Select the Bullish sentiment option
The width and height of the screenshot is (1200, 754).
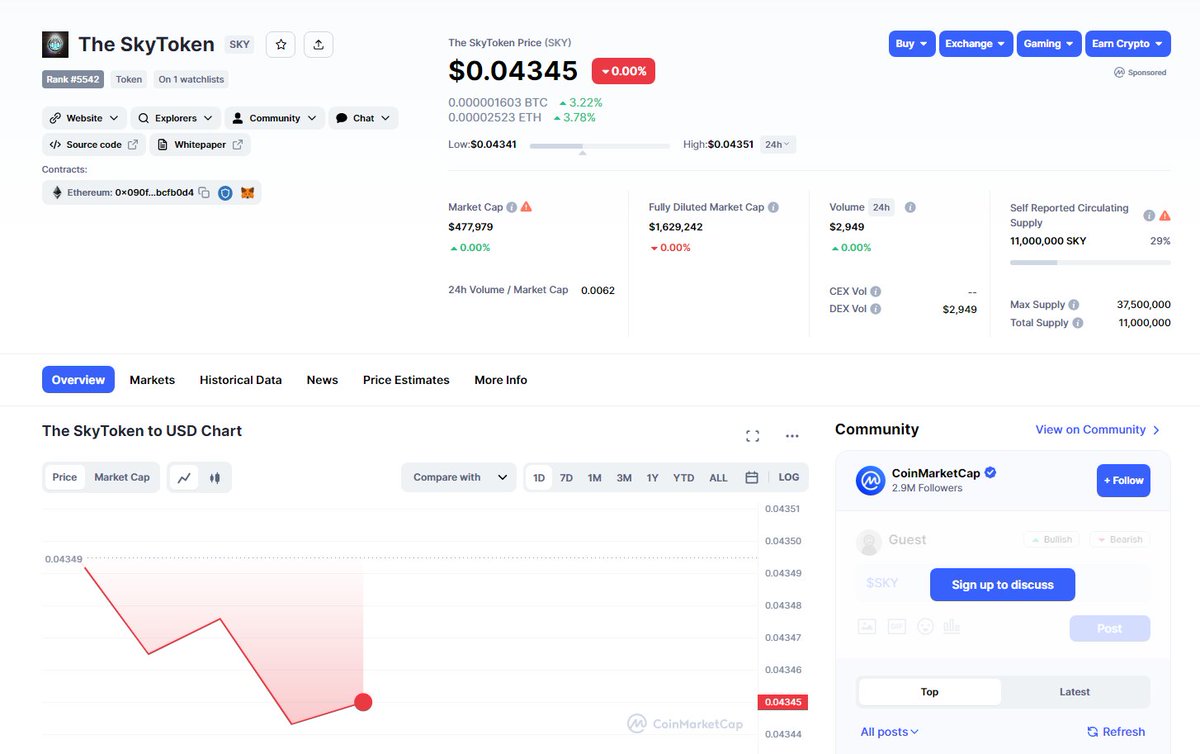pos(1051,539)
